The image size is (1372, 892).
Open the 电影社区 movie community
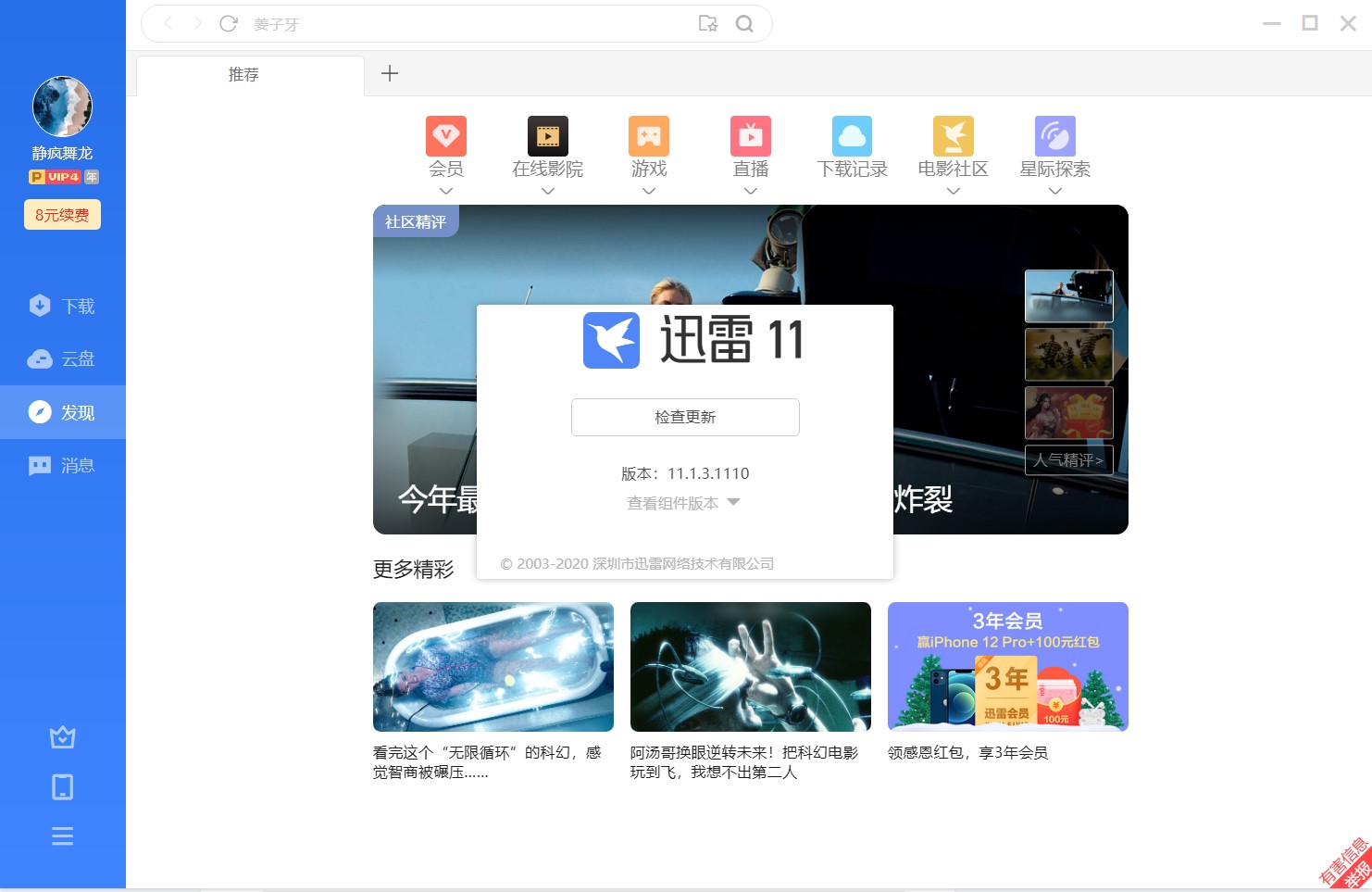click(x=953, y=148)
